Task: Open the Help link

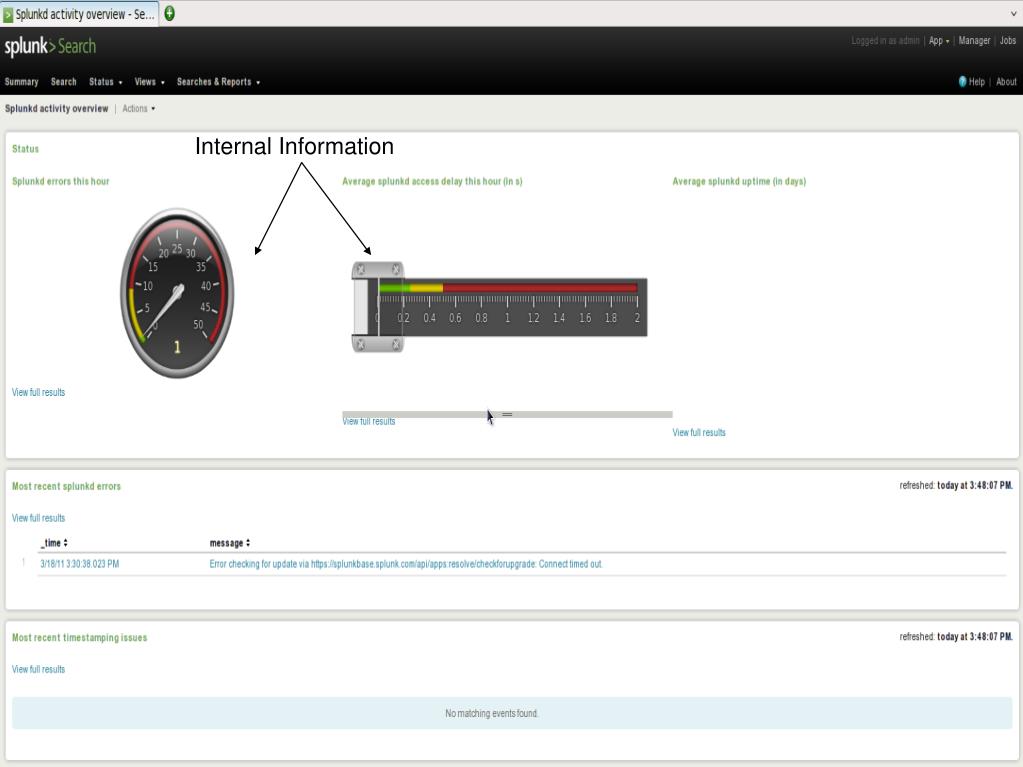Action: pos(977,82)
